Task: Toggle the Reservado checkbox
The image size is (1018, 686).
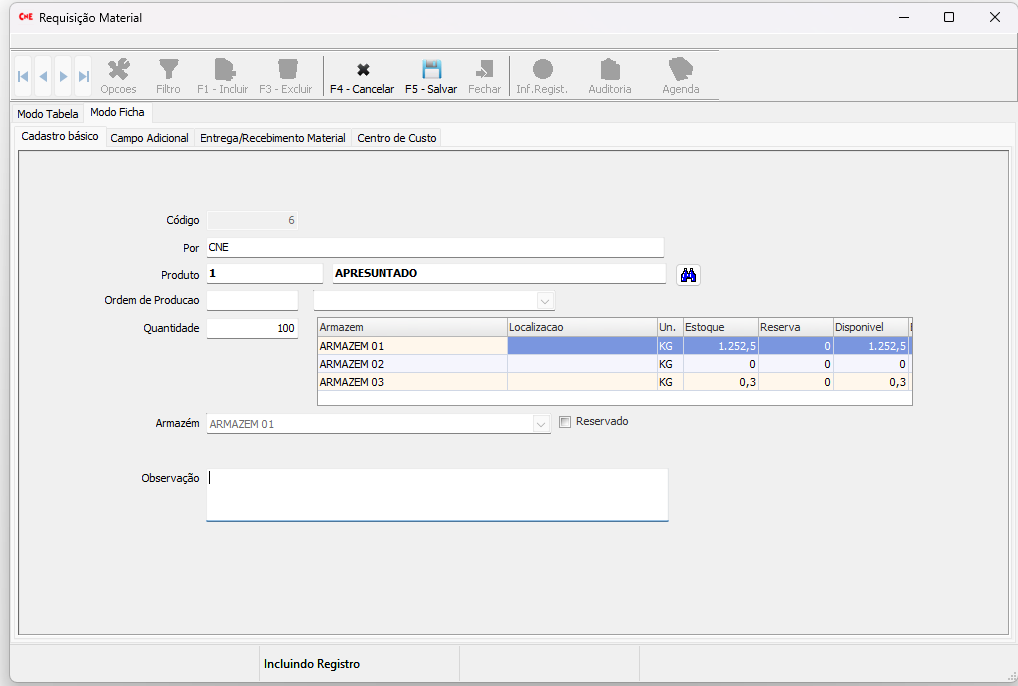Action: 565,422
